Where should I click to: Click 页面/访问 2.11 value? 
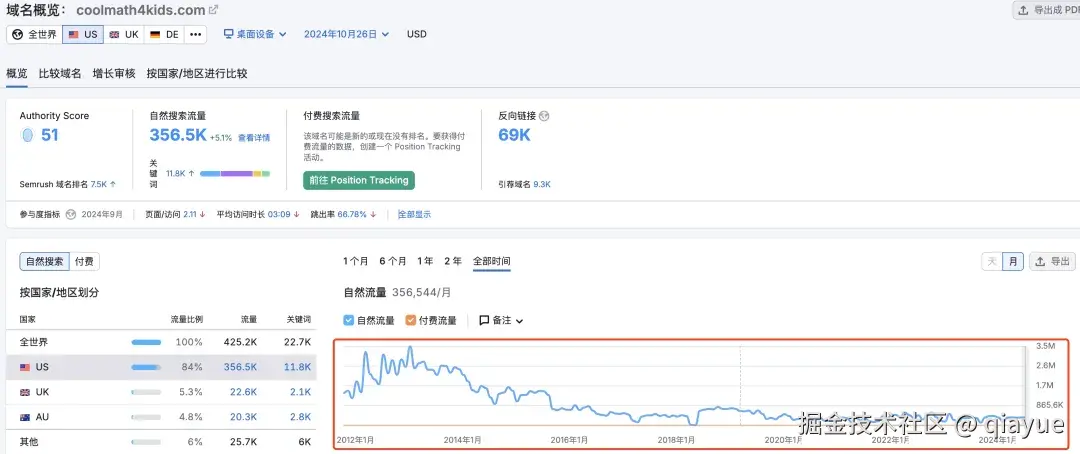190,214
